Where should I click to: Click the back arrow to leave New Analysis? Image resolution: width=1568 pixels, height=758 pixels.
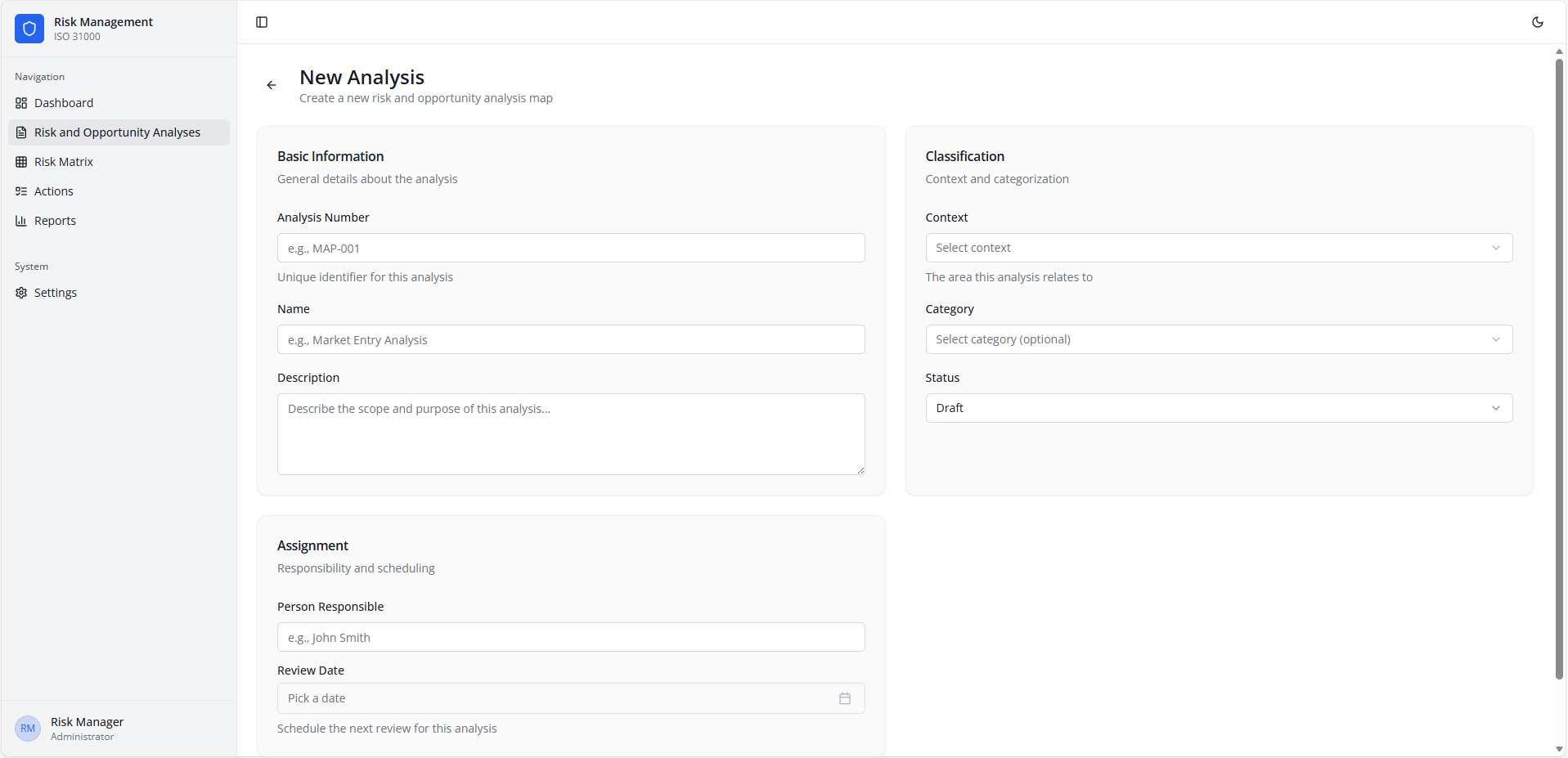[x=272, y=84]
